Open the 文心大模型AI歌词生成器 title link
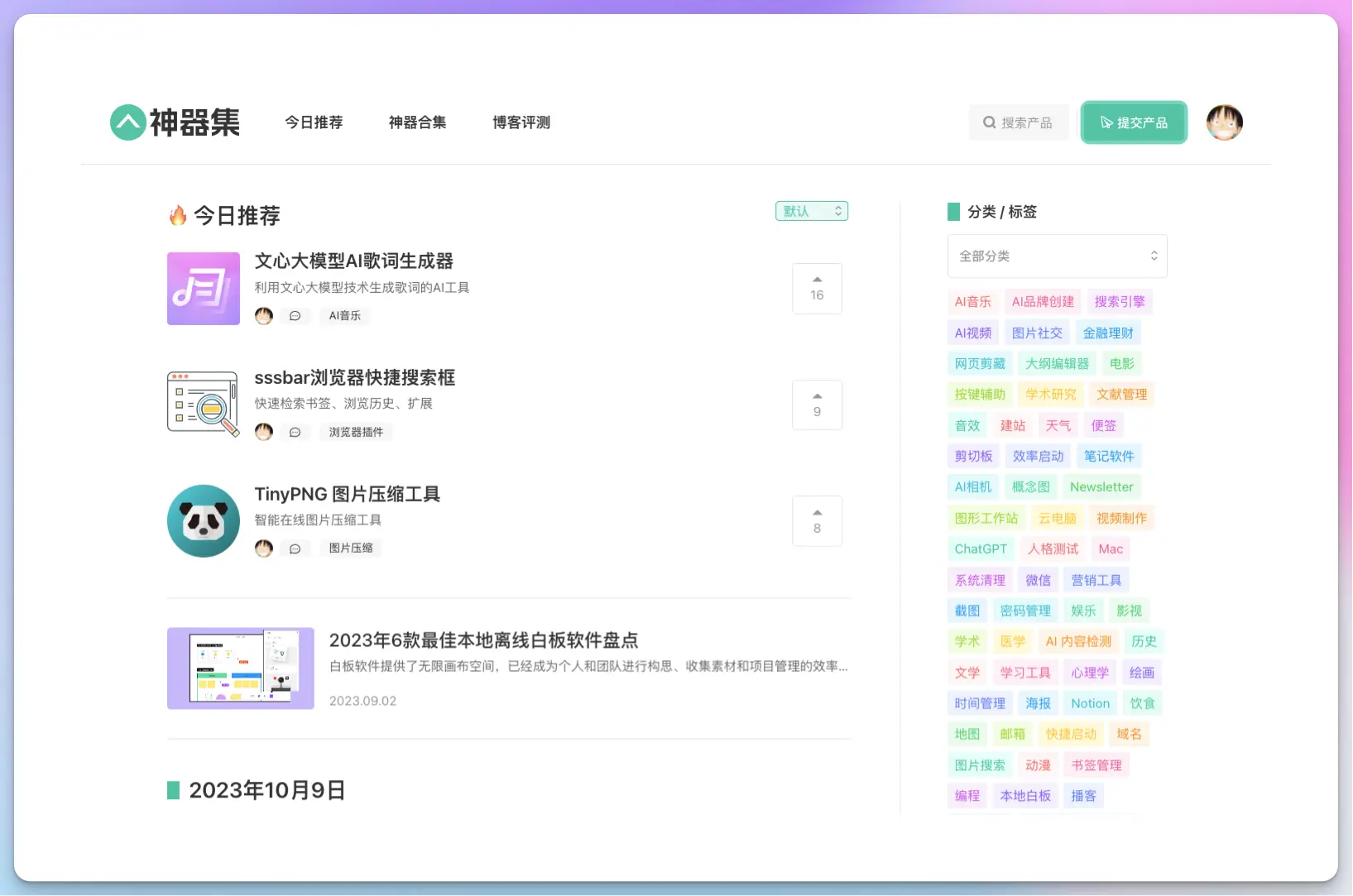This screenshot has width=1353, height=896. (x=354, y=261)
